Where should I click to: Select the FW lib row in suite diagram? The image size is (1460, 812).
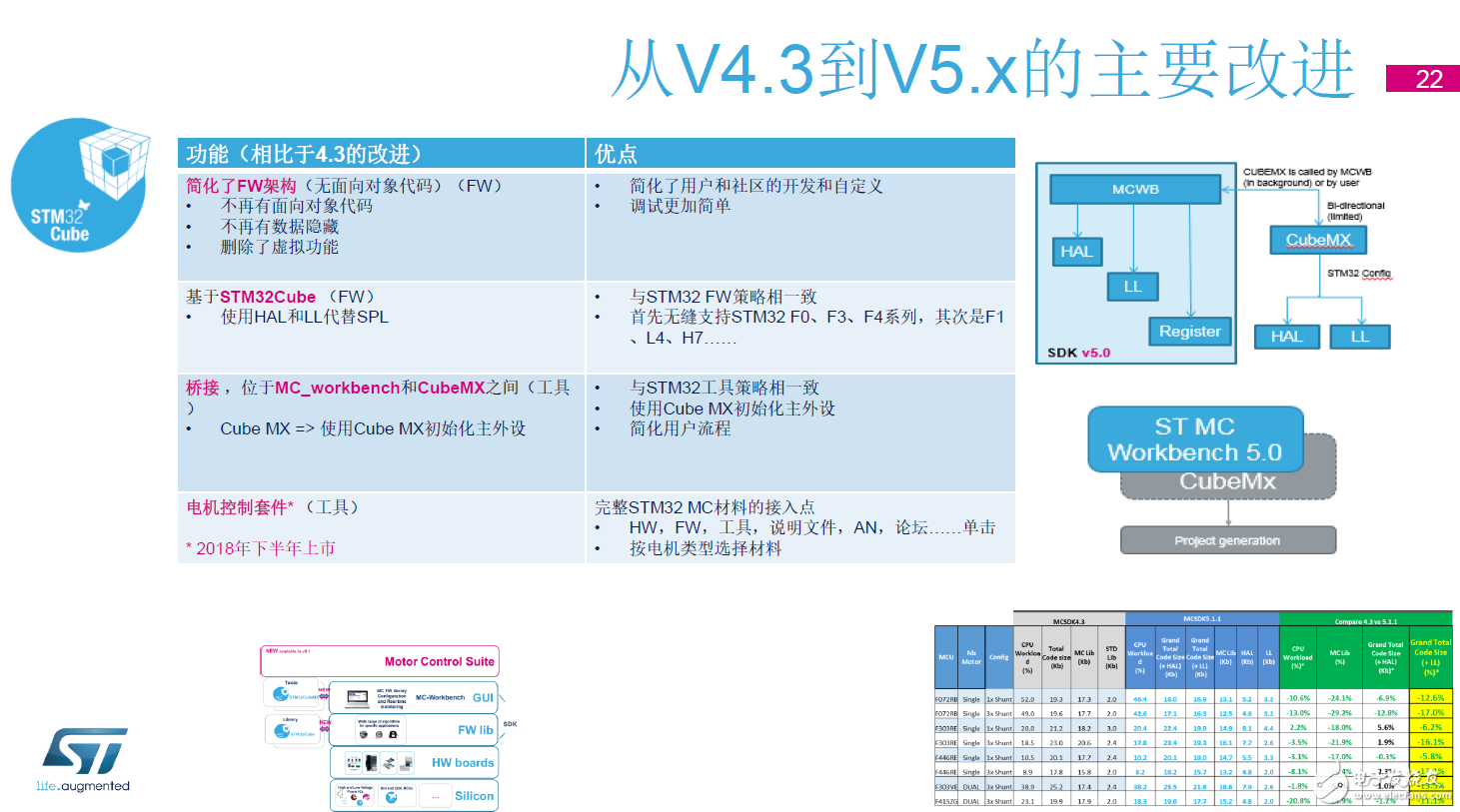tap(414, 730)
